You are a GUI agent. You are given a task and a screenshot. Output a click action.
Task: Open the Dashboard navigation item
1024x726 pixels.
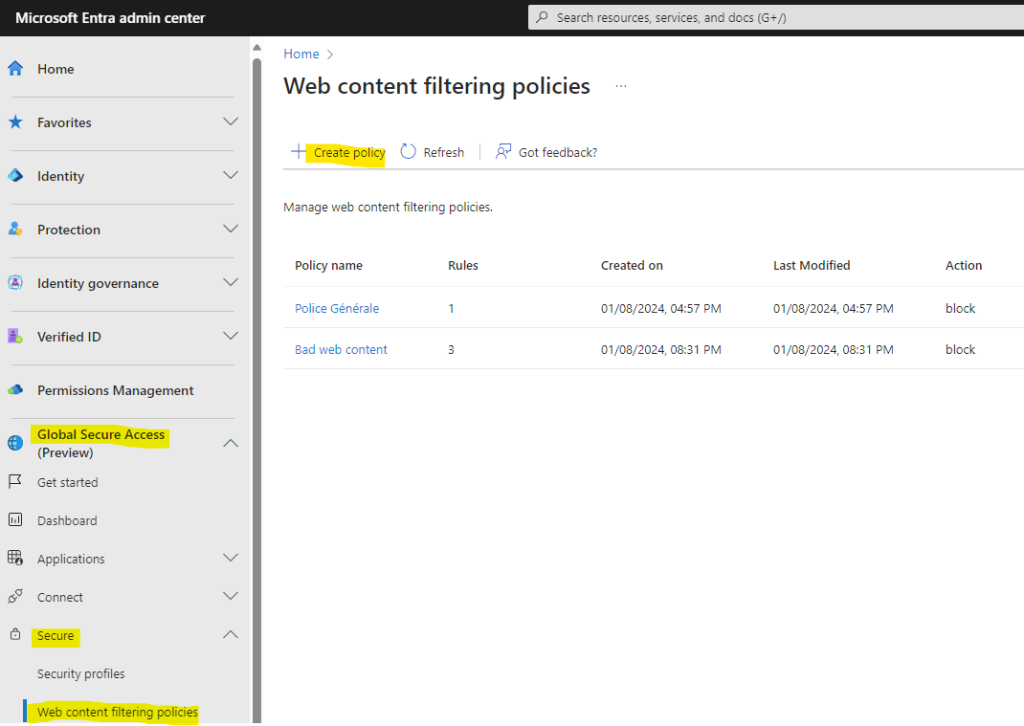[67, 520]
